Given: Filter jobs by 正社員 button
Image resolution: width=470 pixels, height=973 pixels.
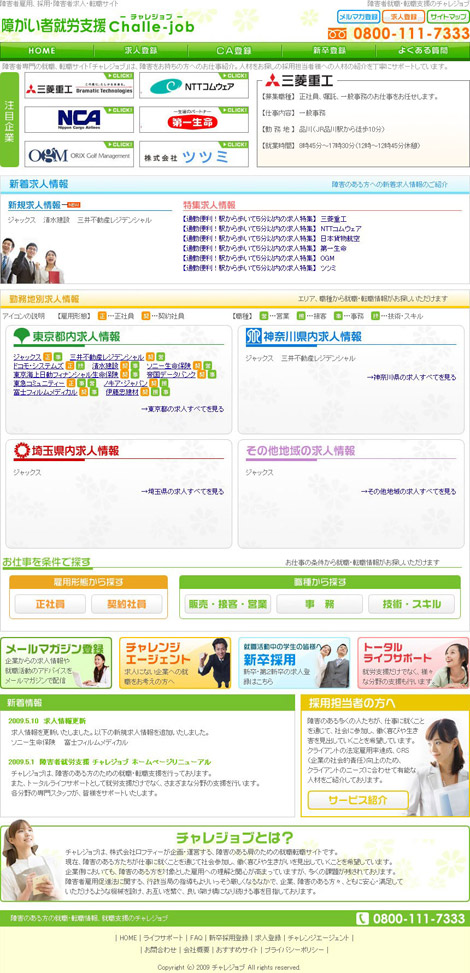Looking at the screenshot, I should (50, 604).
